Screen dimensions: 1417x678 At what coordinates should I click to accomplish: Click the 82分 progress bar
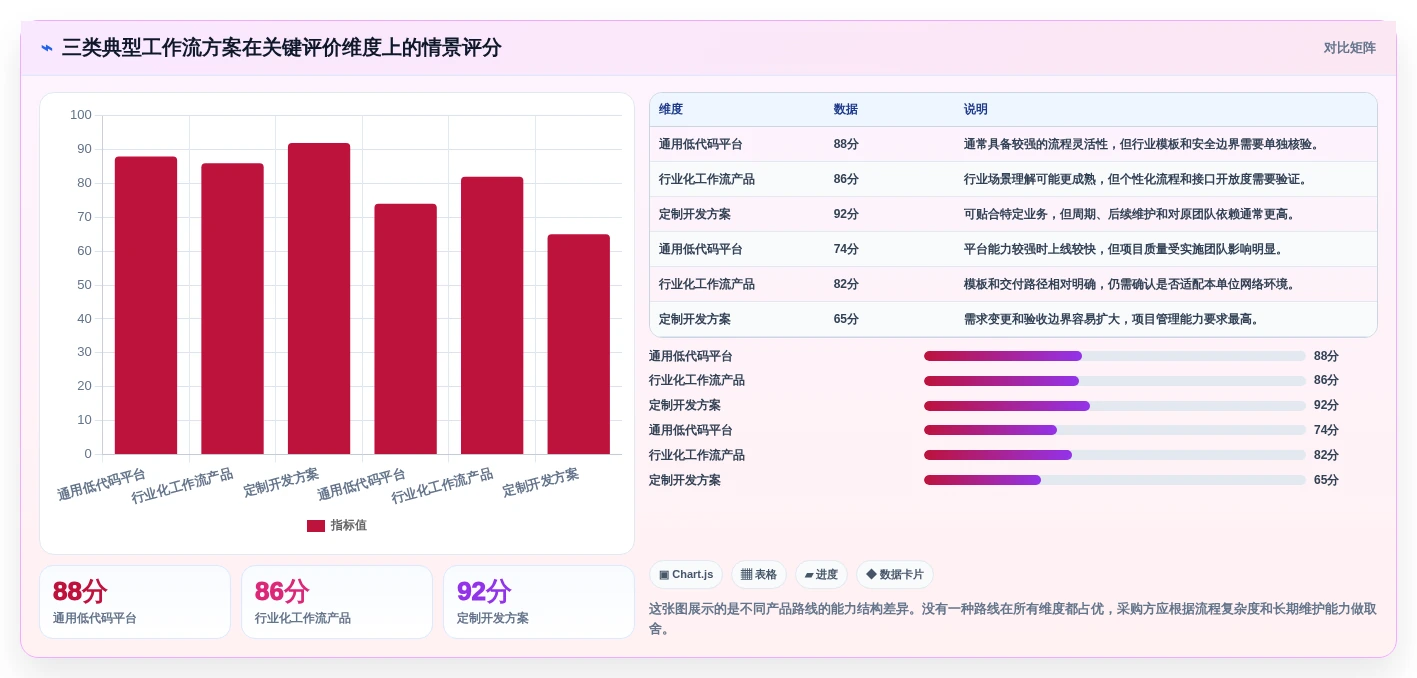1115,455
